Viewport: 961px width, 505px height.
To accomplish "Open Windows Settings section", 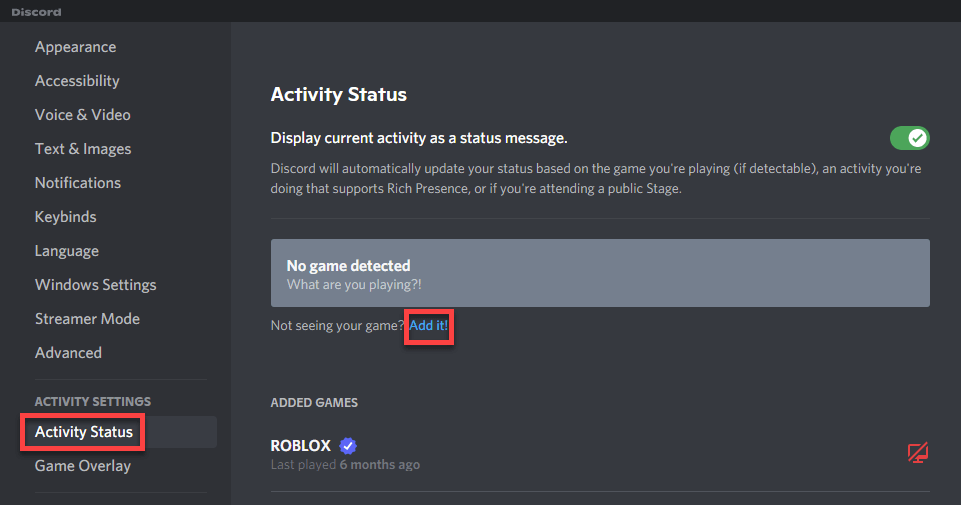I will pyautogui.click(x=95, y=285).
